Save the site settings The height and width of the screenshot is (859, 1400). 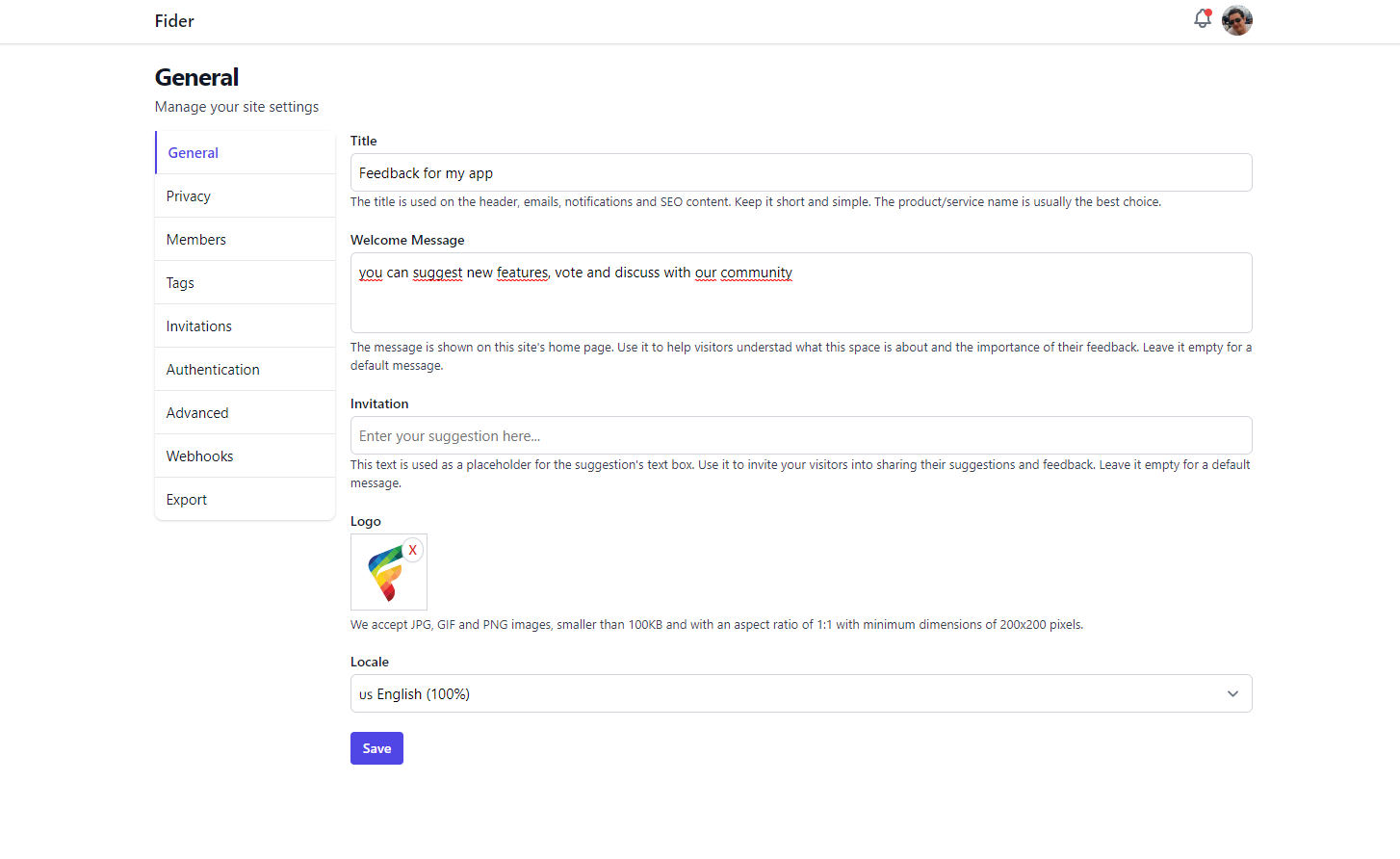pos(376,747)
